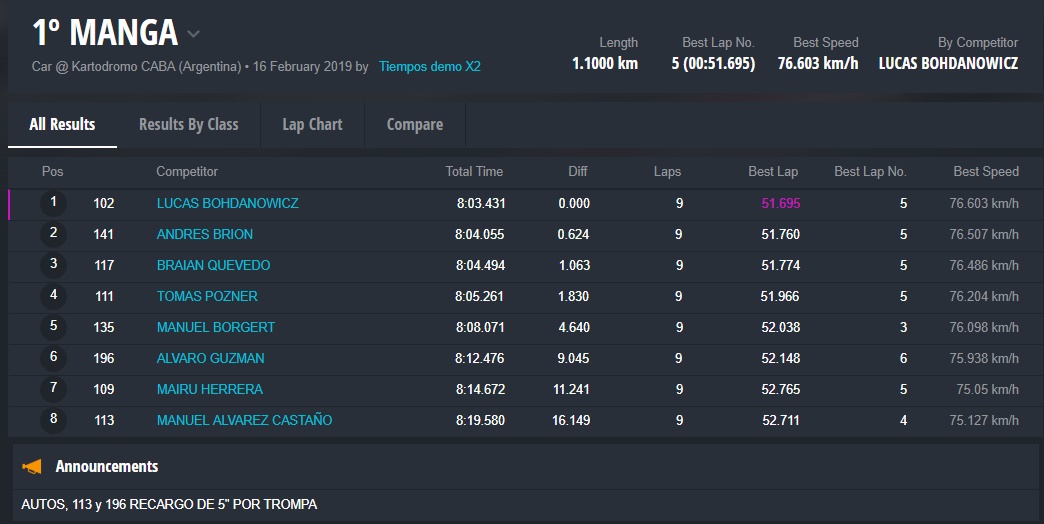The height and width of the screenshot is (524, 1044).
Task: View MANUEL BORGERT's laps
Action: 215,327
